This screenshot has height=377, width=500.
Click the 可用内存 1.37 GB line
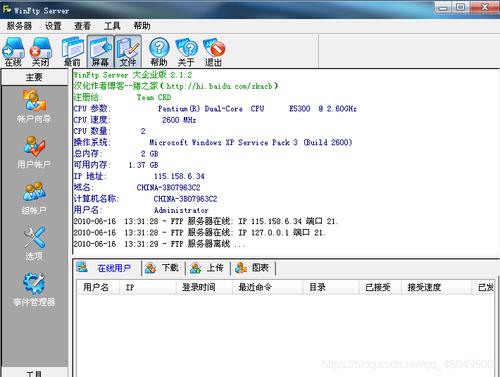pos(116,165)
